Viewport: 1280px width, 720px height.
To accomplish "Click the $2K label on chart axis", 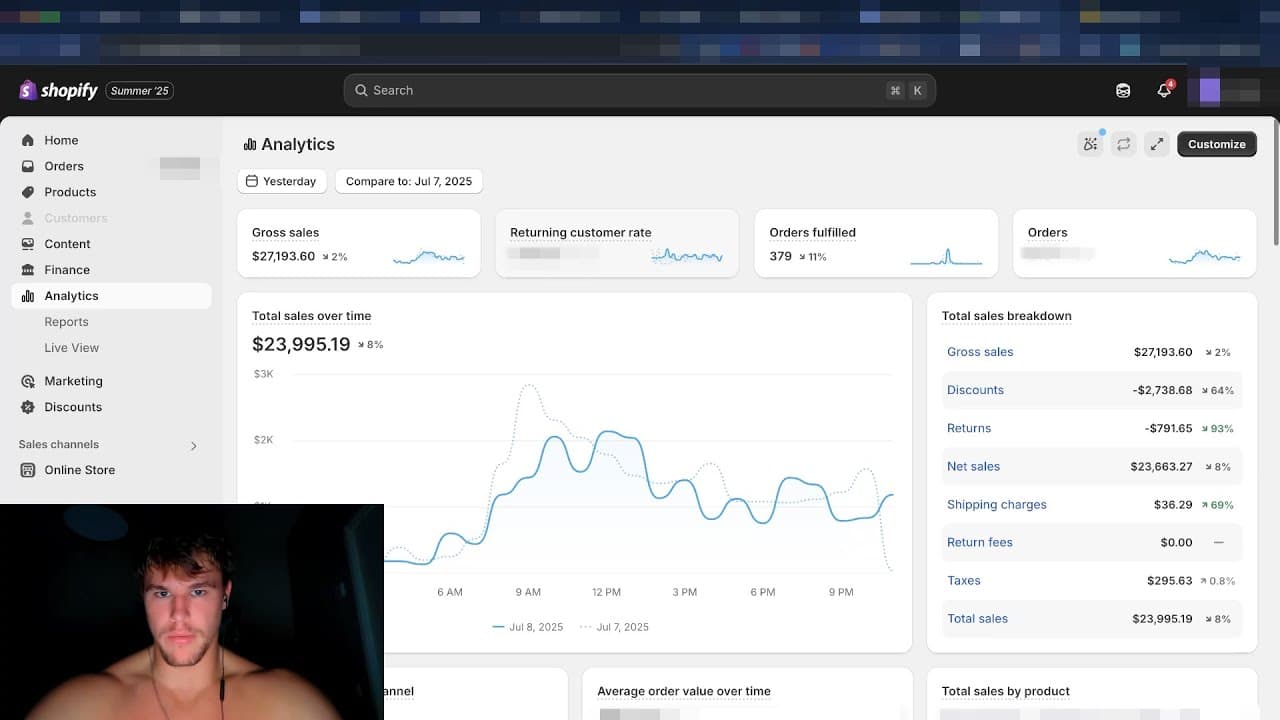I will (x=263, y=440).
